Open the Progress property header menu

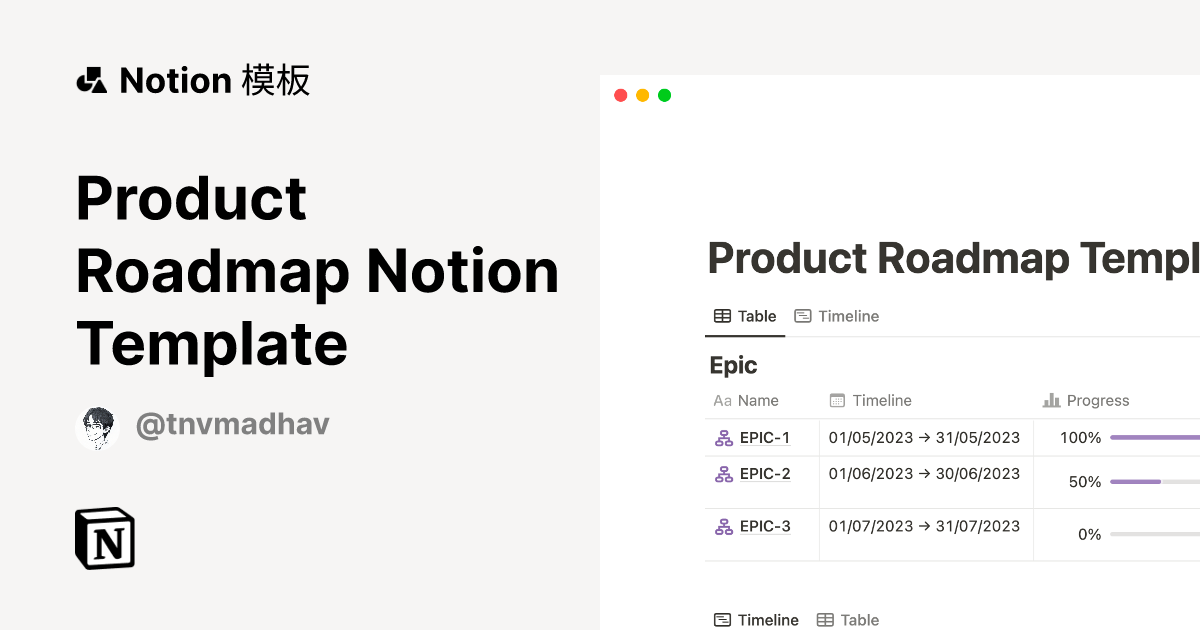[x=1101, y=400]
